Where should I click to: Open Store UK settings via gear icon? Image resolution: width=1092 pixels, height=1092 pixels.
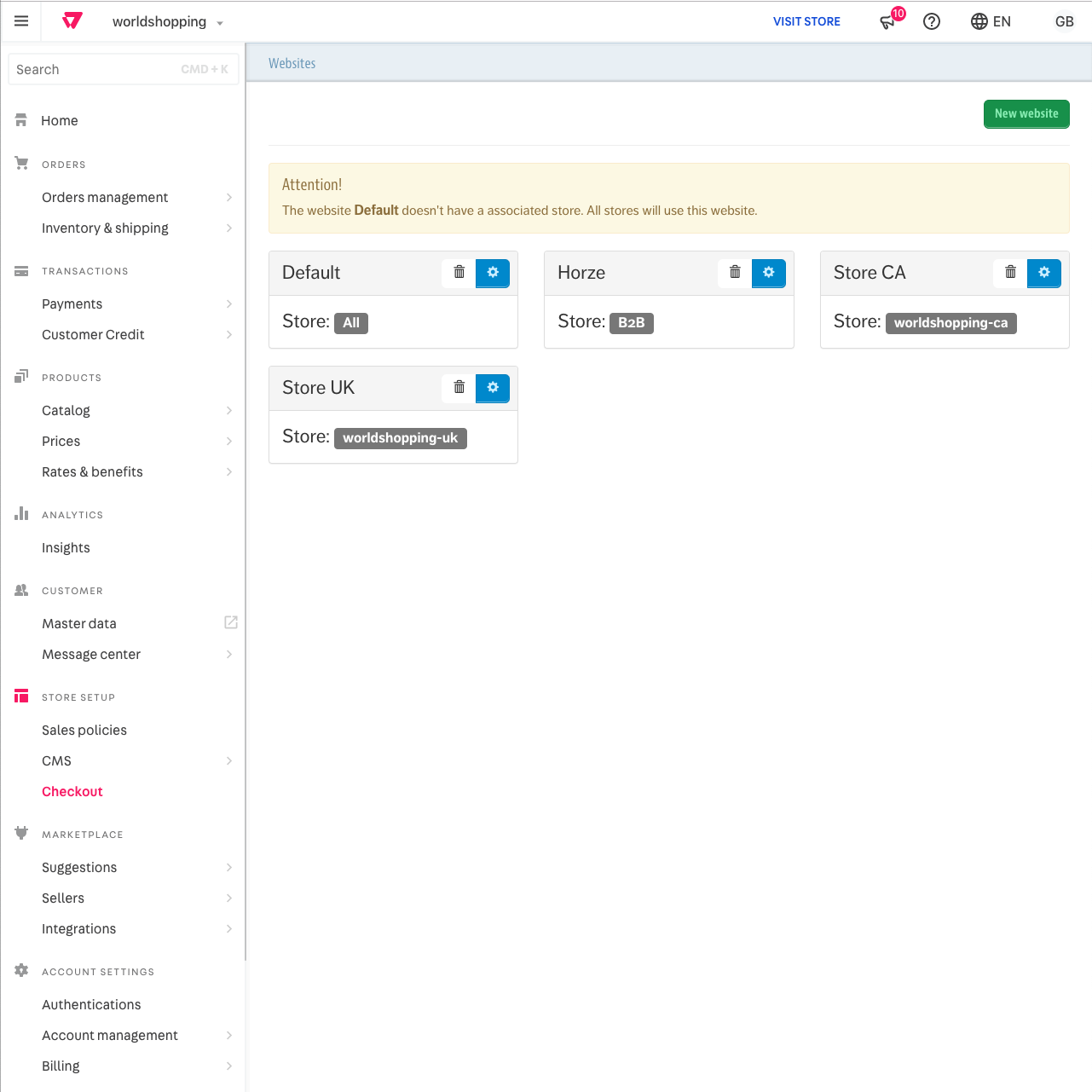coord(492,388)
